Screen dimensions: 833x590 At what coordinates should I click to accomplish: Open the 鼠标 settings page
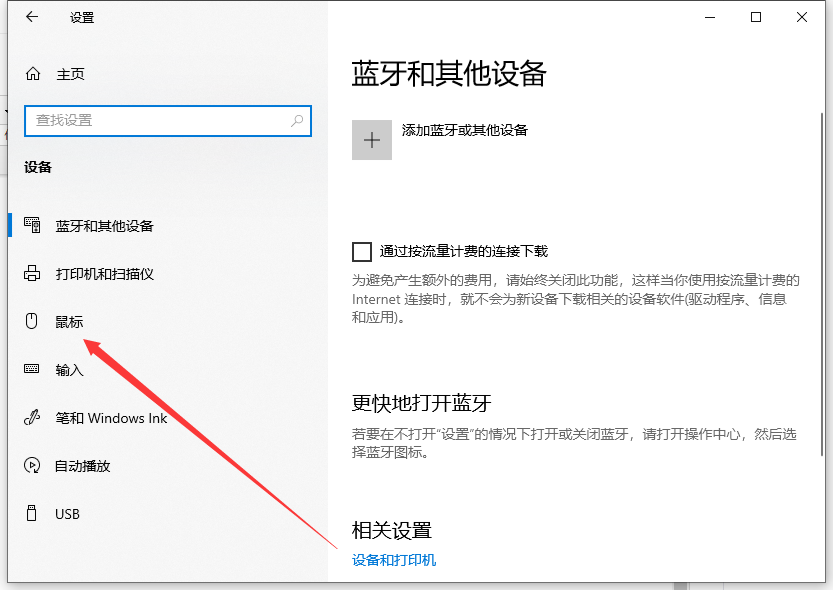(x=69, y=322)
